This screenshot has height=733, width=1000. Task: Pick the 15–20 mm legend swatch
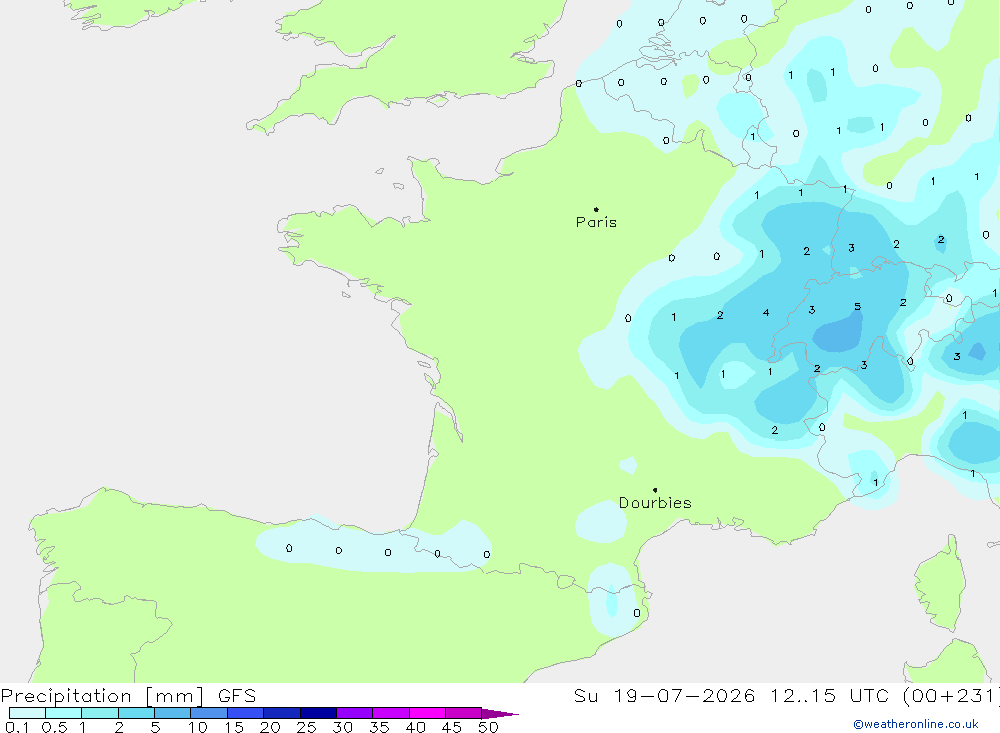point(245,713)
